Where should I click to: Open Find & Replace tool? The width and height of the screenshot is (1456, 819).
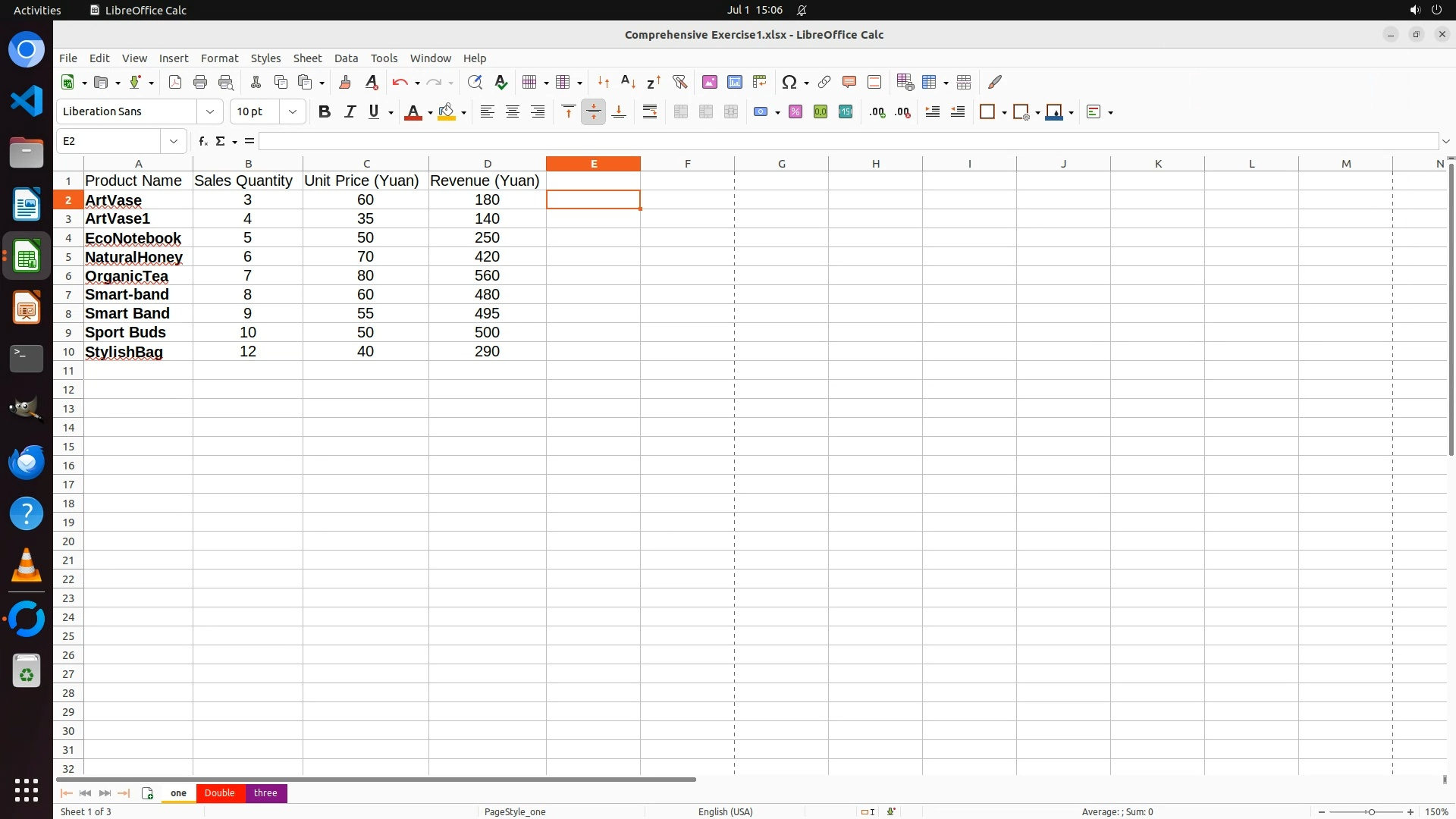click(475, 82)
